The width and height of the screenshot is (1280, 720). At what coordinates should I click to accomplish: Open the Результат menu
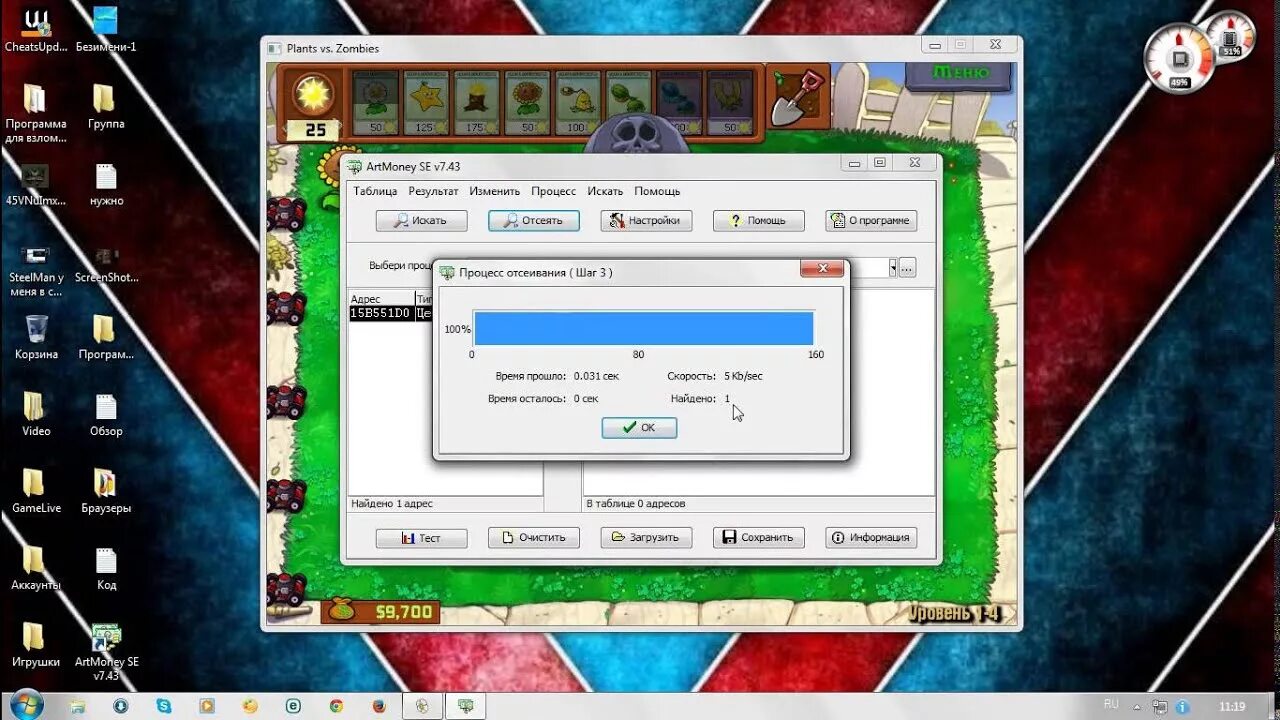pyautogui.click(x=433, y=191)
